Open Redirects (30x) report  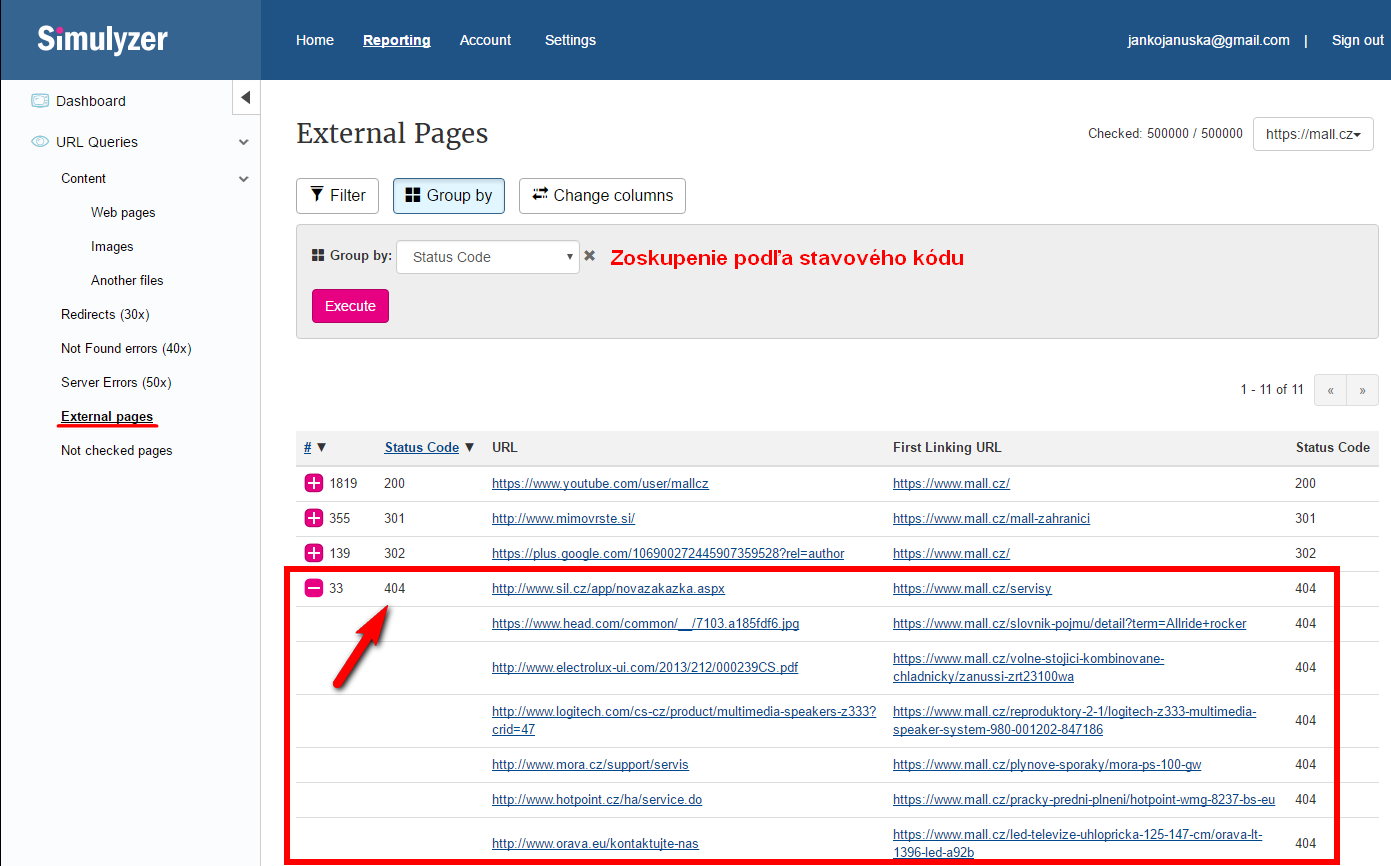[x=105, y=314]
